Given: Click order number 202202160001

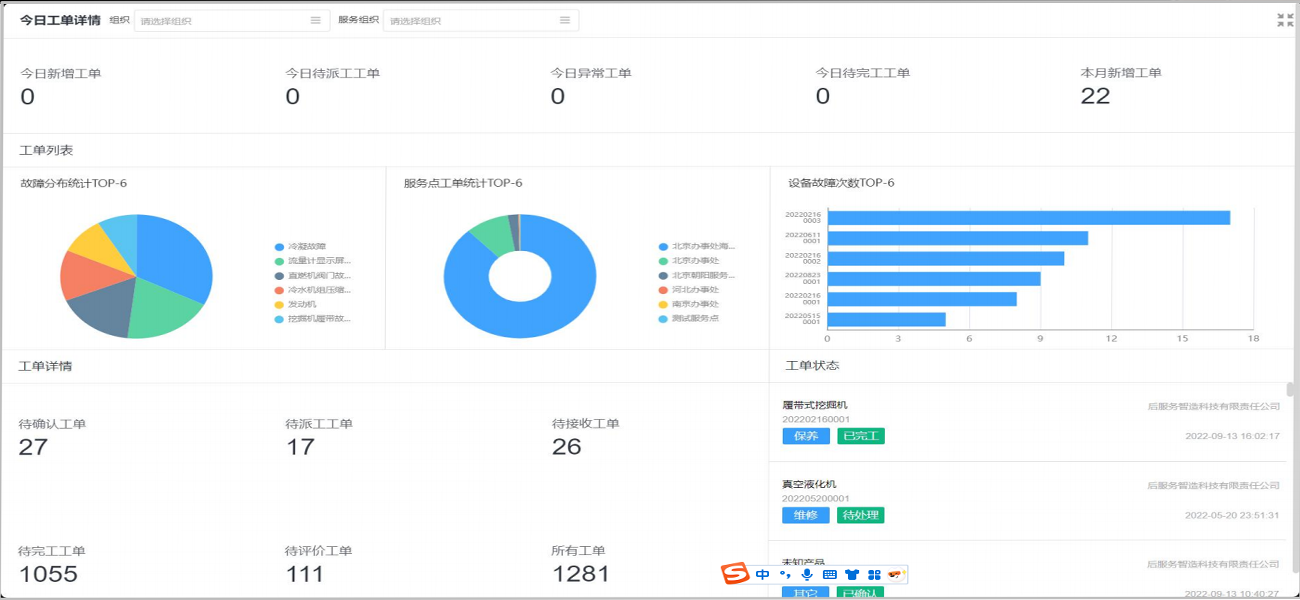Looking at the screenshot, I should (816, 419).
